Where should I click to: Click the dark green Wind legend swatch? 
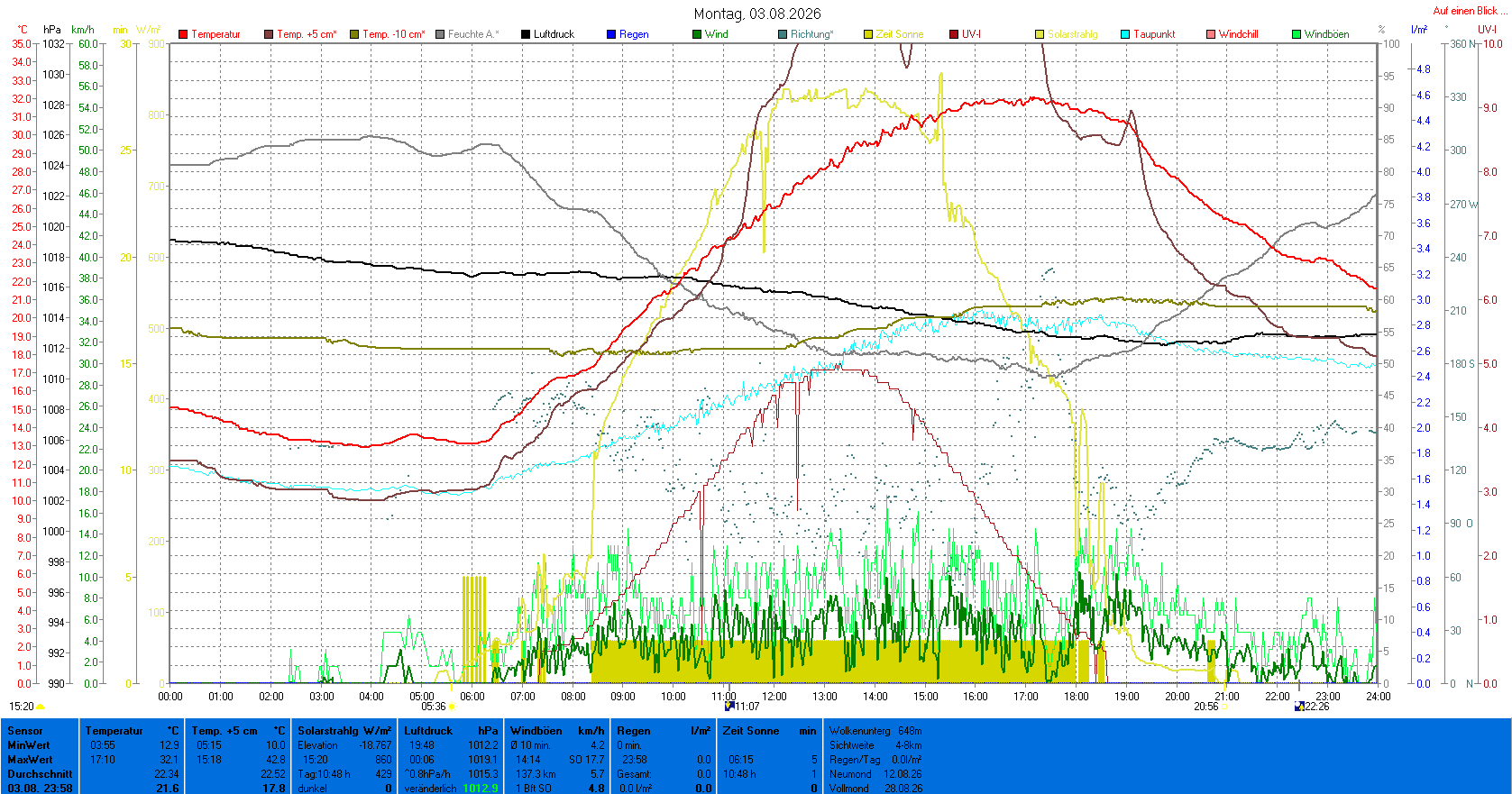697,34
